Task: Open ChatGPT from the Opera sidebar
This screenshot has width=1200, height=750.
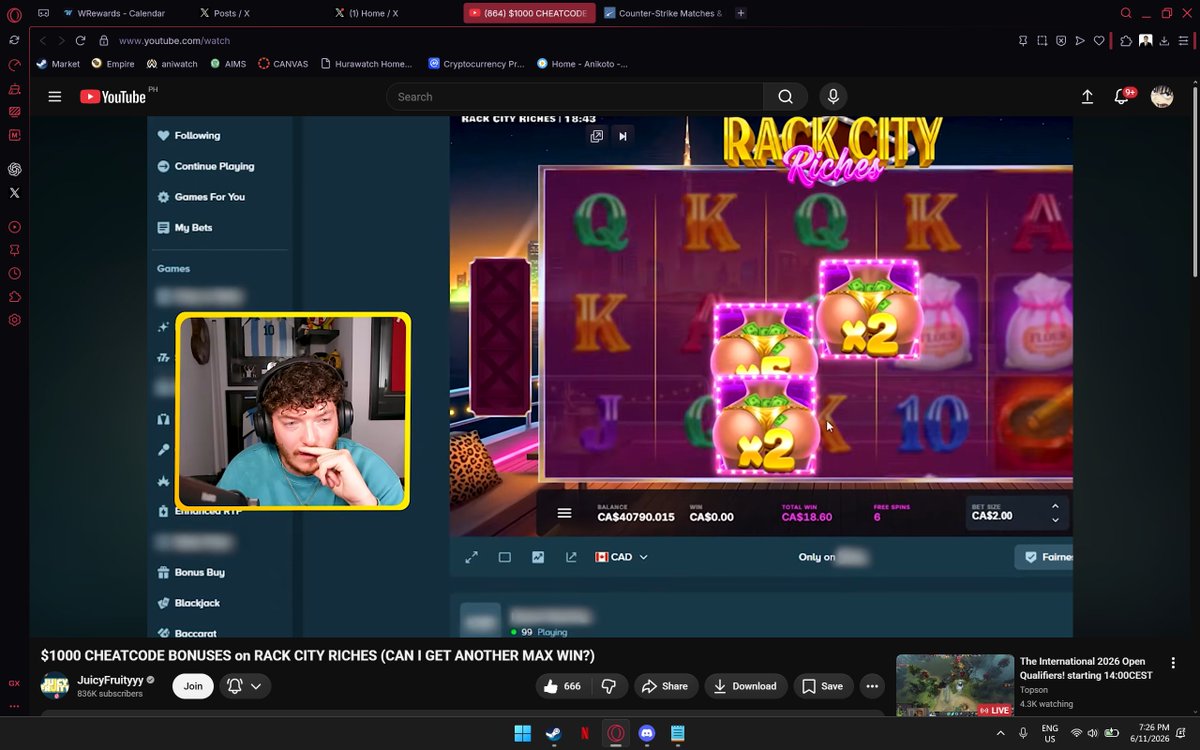Action: (14, 169)
